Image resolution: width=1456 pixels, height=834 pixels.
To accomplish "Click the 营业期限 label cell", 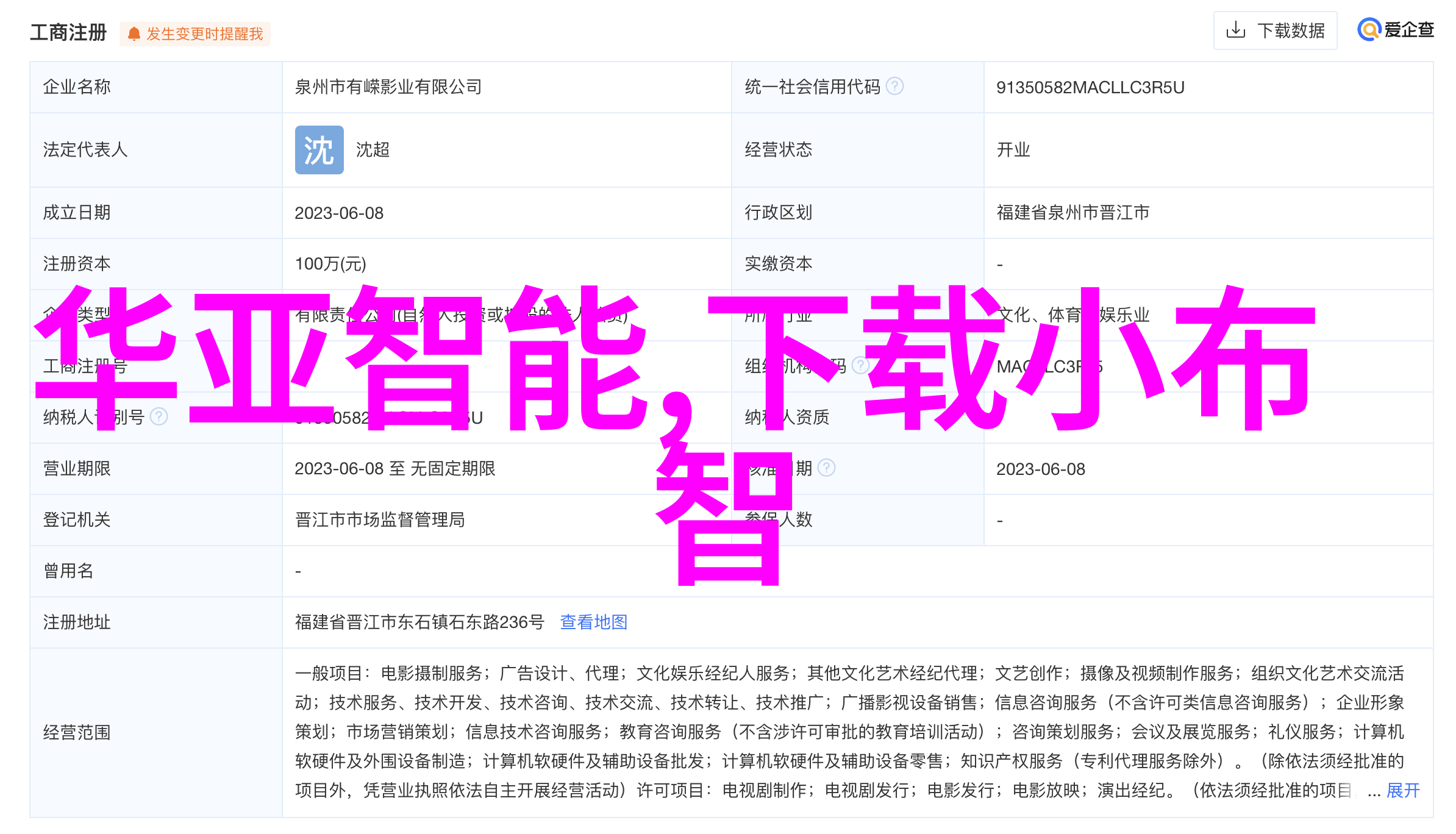I will 156,469.
